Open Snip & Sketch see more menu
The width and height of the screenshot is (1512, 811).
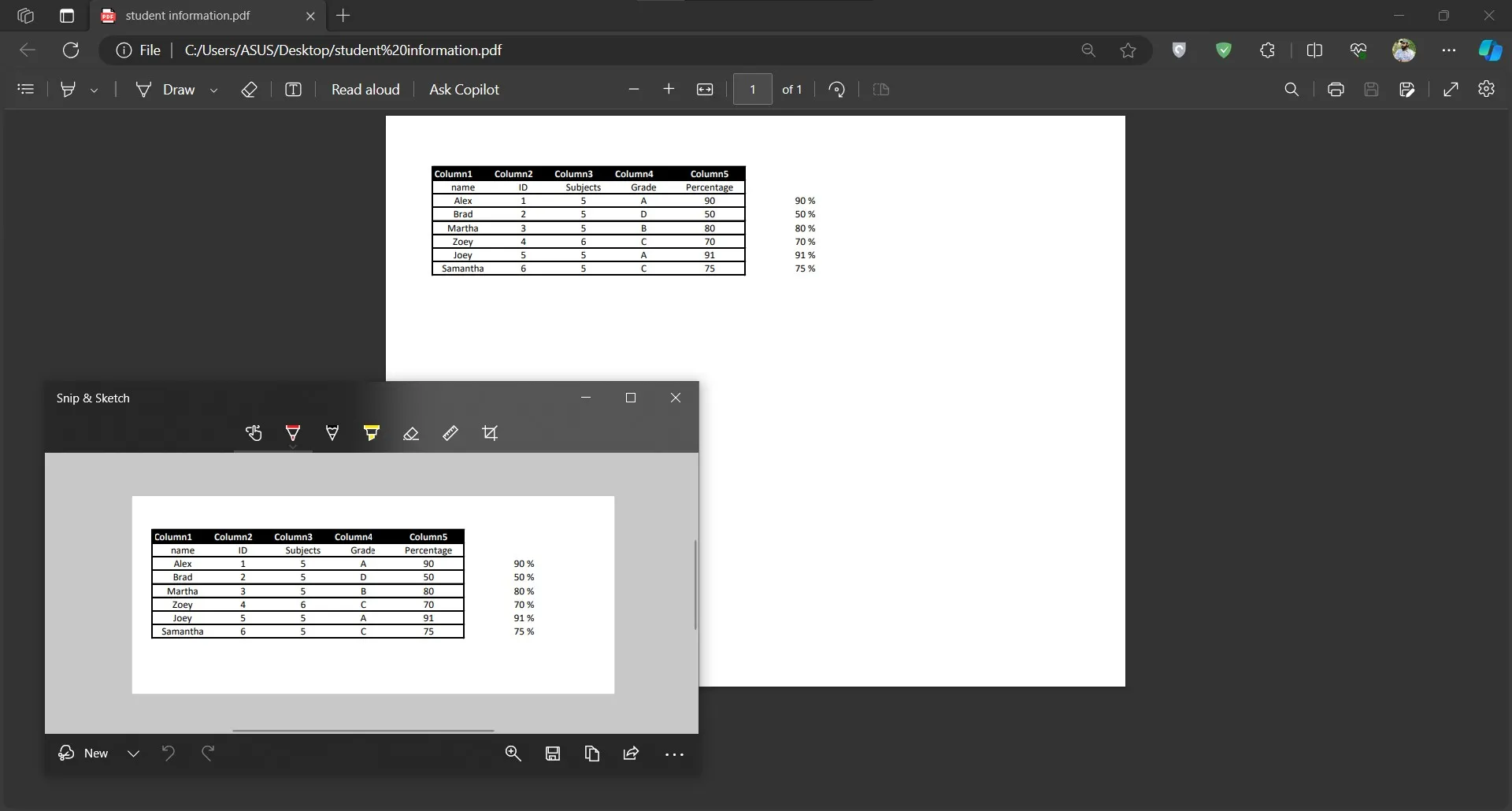click(x=675, y=754)
